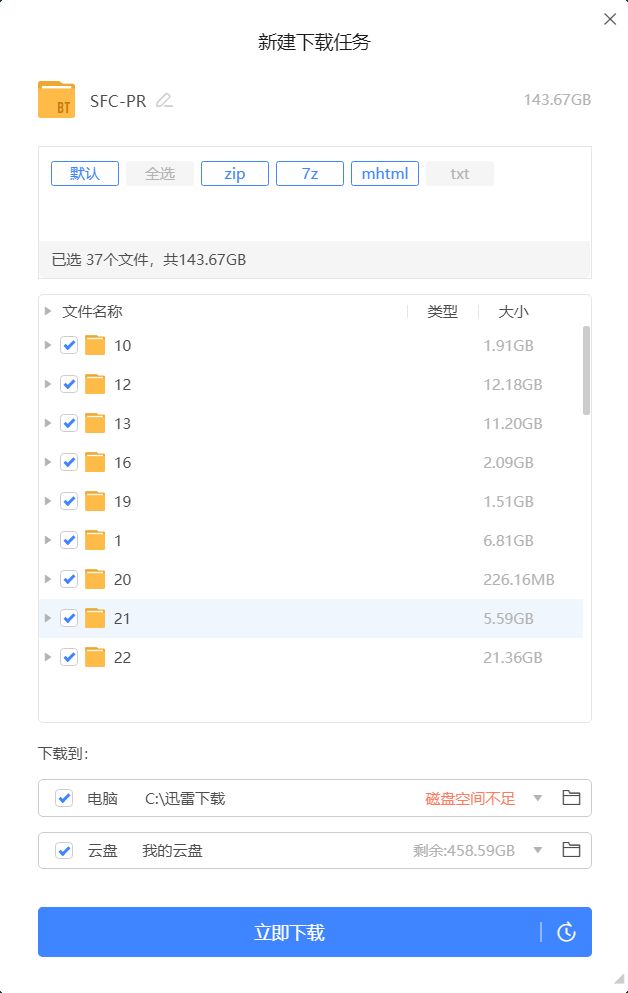This screenshot has width=628, height=993.
Task: Uncheck folder 20 checkbox
Action: 69,579
